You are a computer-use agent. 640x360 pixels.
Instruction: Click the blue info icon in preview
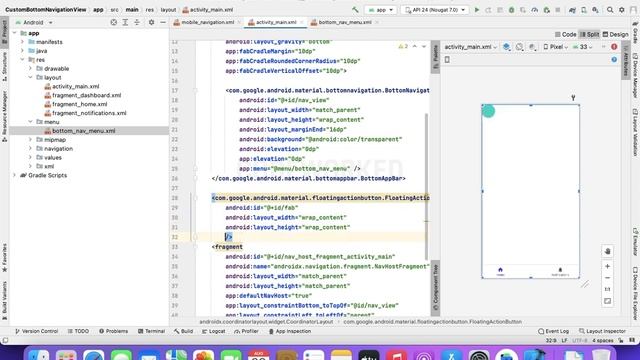click(614, 60)
